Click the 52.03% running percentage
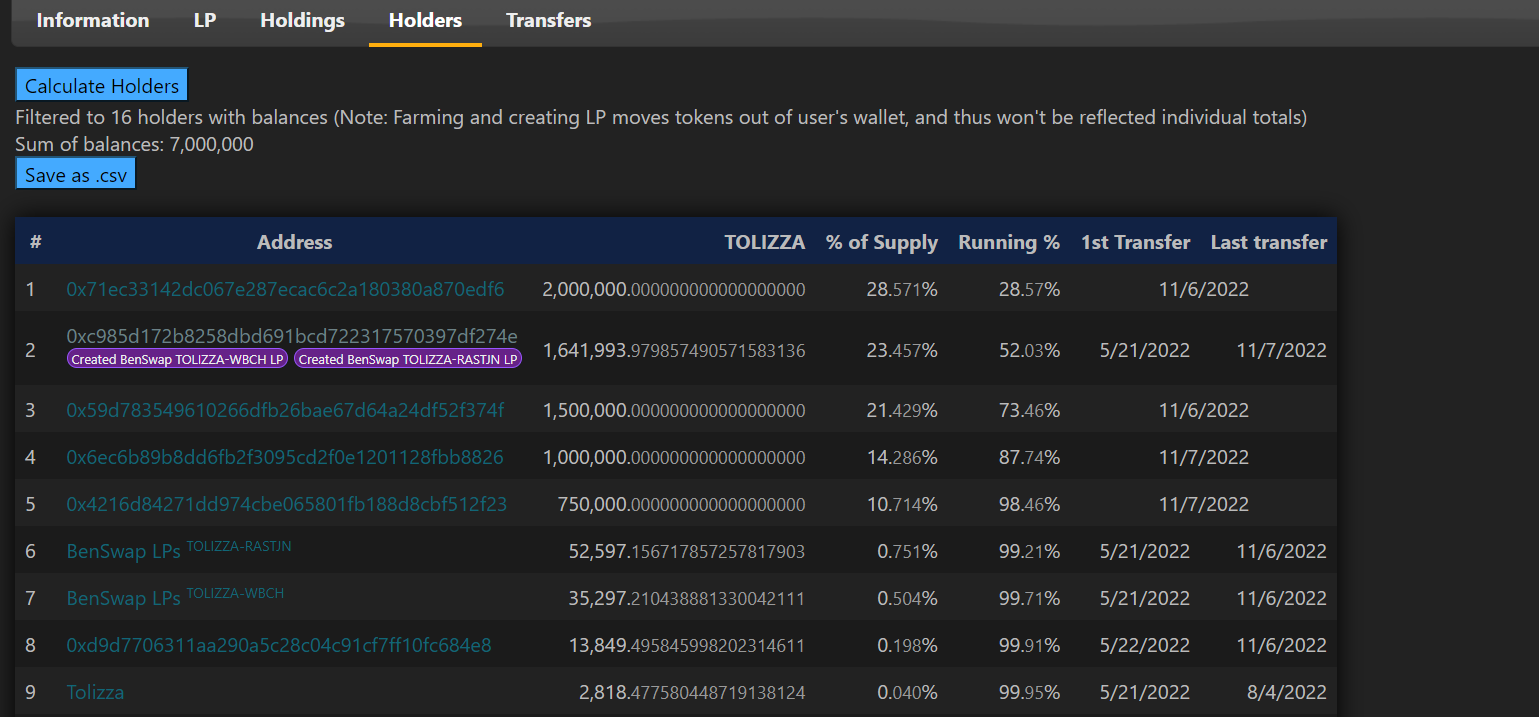The width and height of the screenshot is (1539, 717). click(1029, 350)
